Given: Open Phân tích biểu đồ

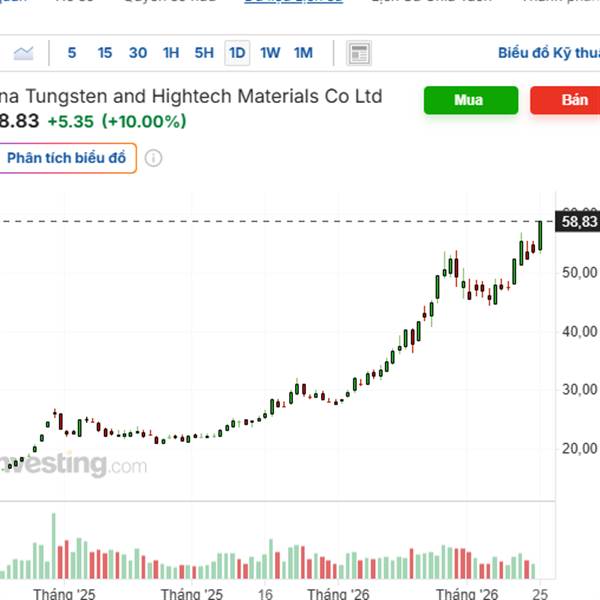Looking at the screenshot, I should click(x=66, y=158).
